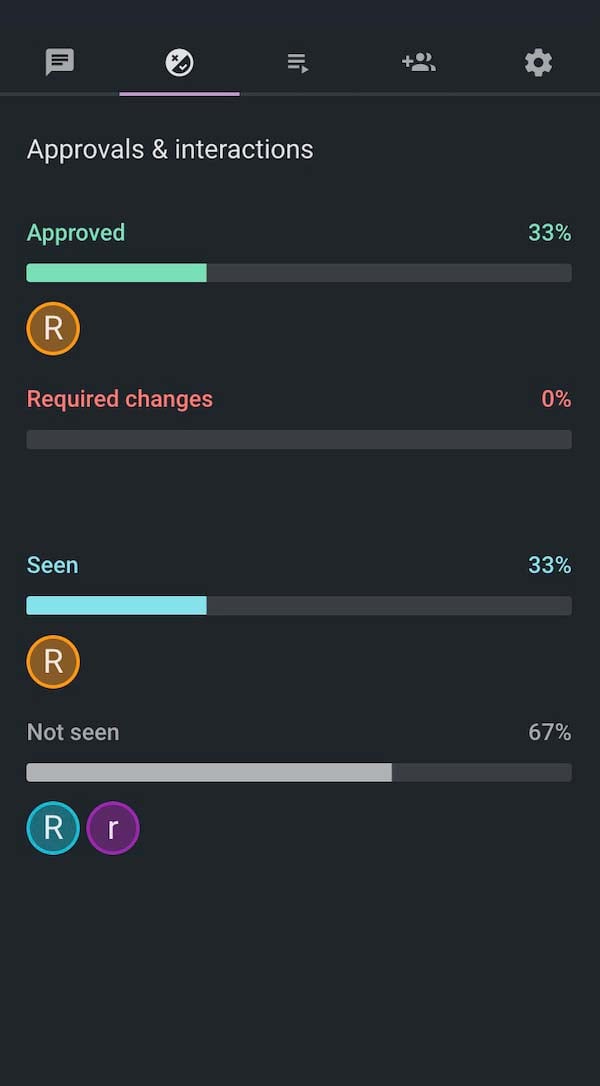Click the Approvals & interactions heading
Screen dimensions: 600x1086
pyautogui.click(x=170, y=150)
